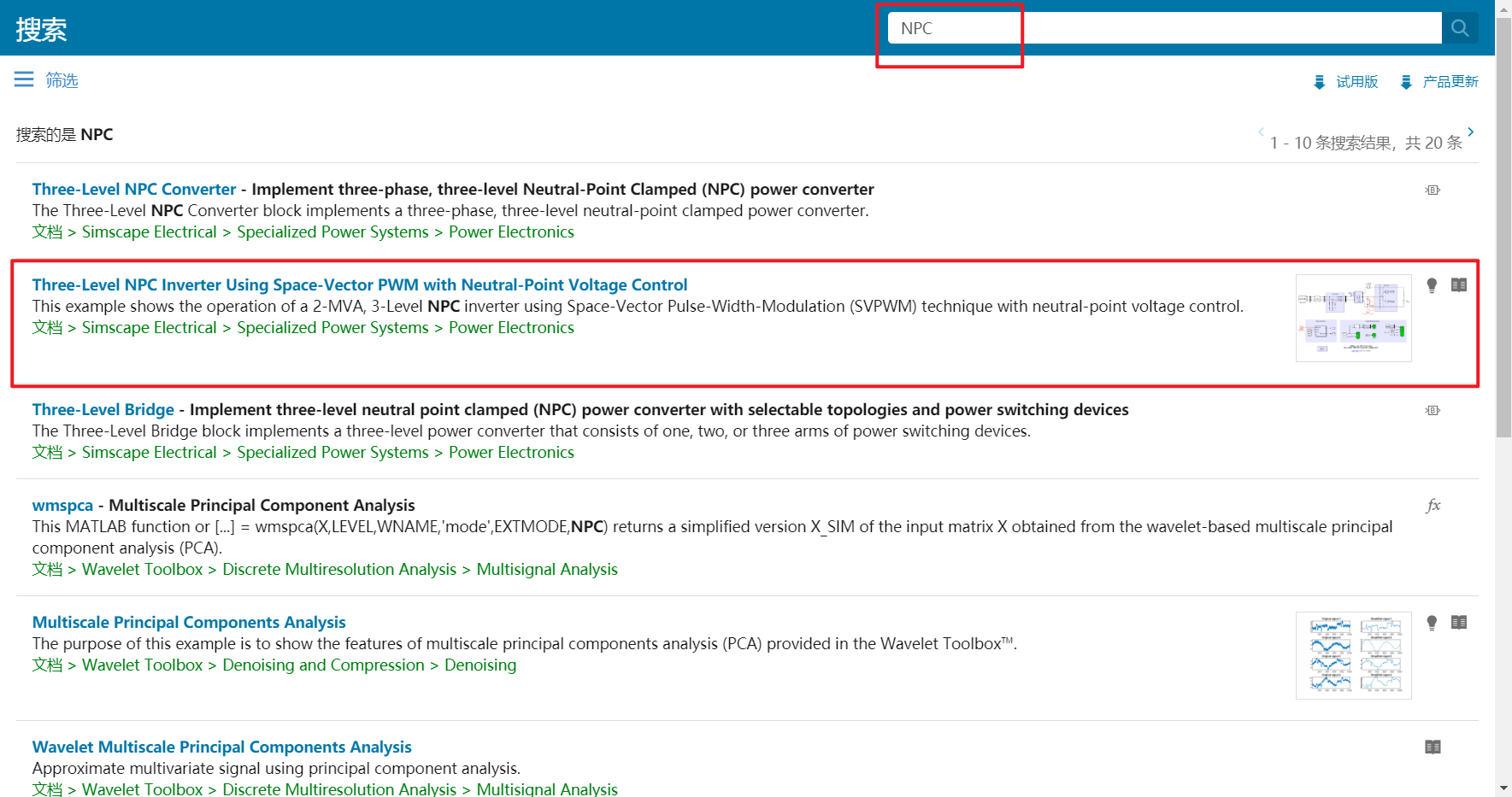The width and height of the screenshot is (1512, 797).
Task: Open the 筛选 filter label
Action: tap(62, 80)
